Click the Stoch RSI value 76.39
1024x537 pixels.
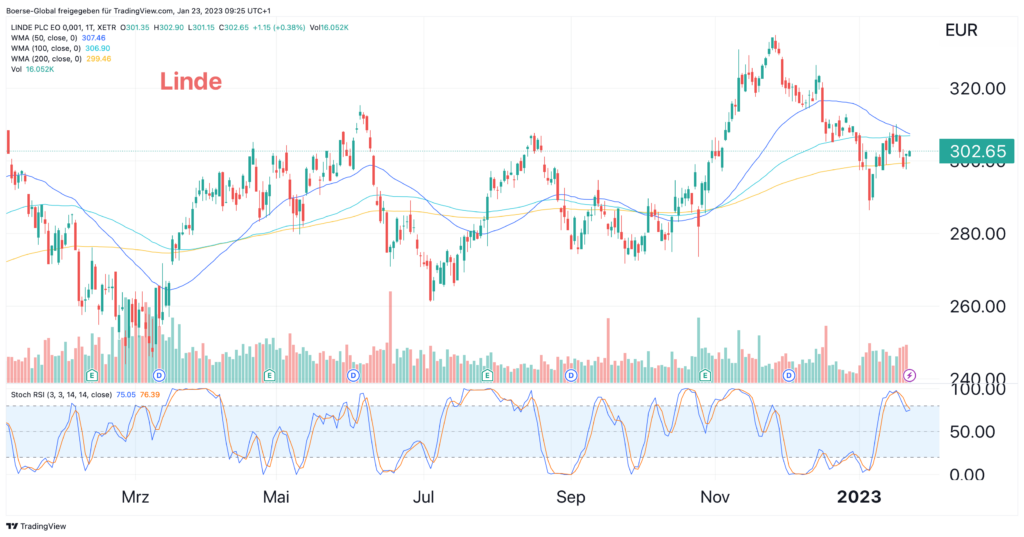click(150, 395)
